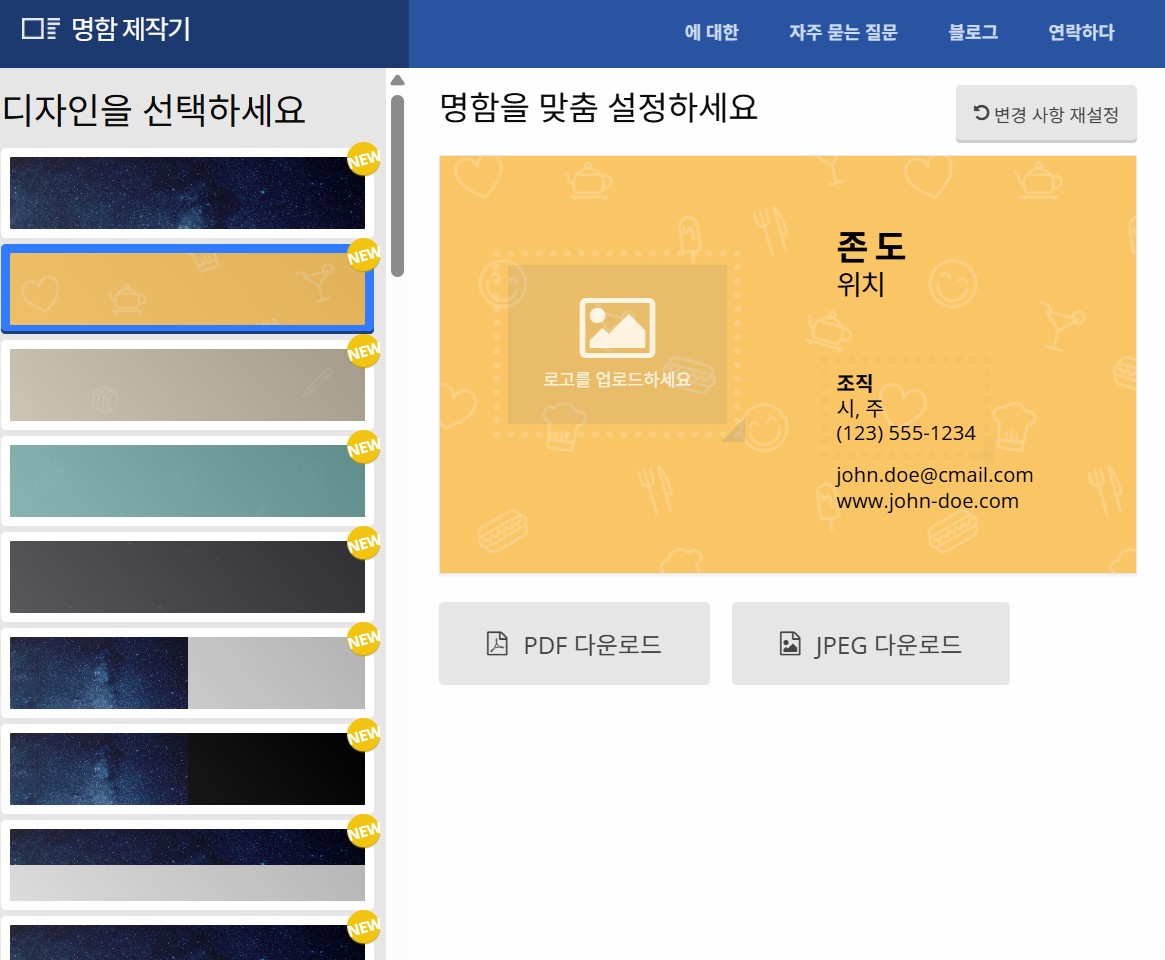Open the 연락하다 page
The image size is (1165, 960).
[x=1081, y=32]
